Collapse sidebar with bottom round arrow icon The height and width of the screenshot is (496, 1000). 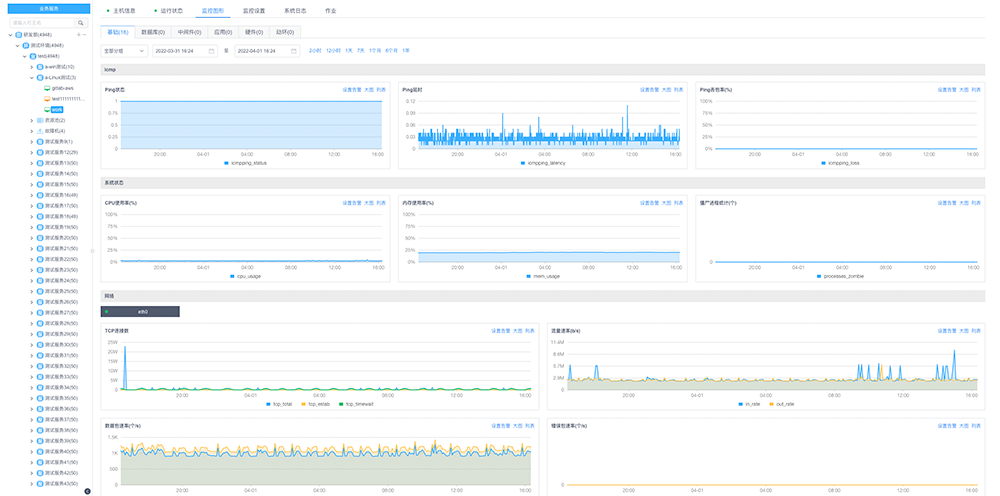87,491
